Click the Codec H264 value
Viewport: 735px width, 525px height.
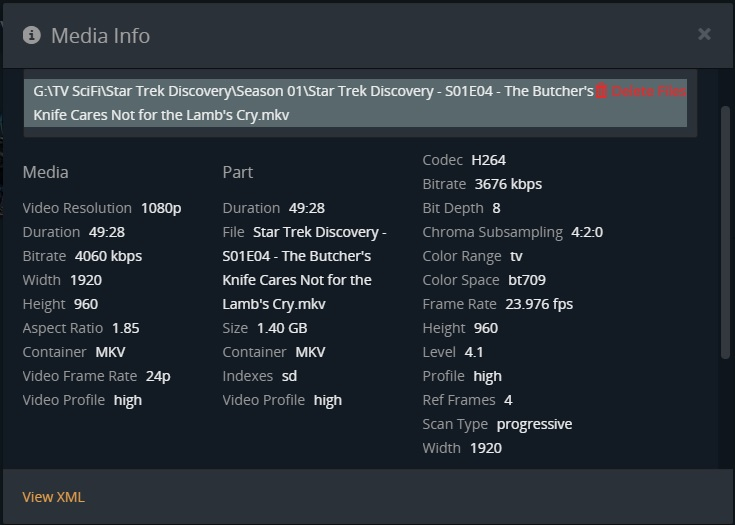click(x=489, y=160)
